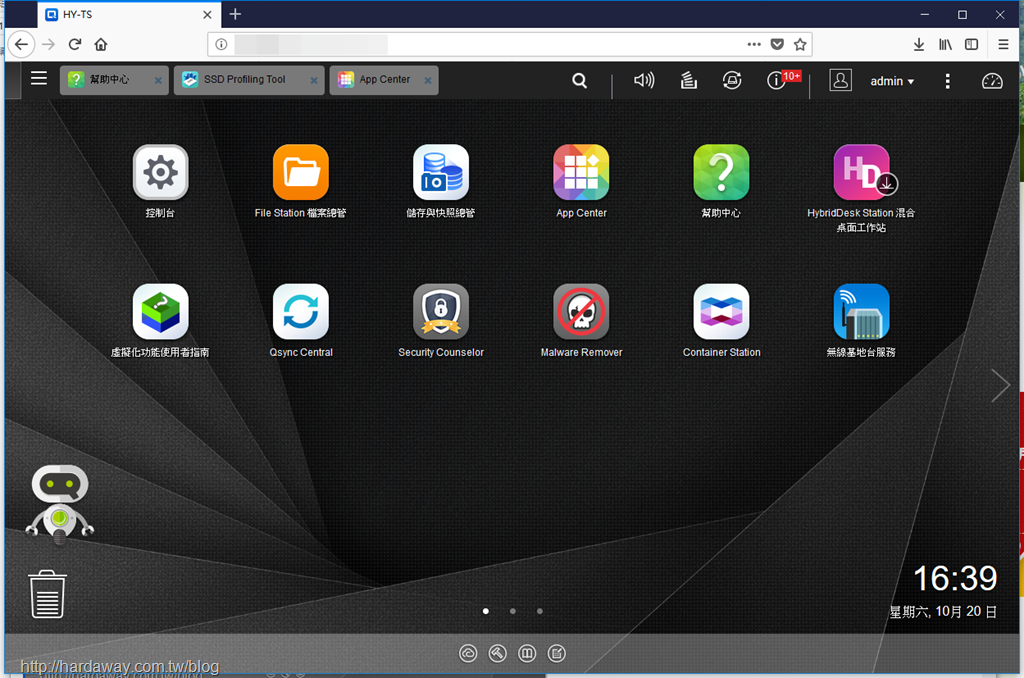
Task: Open page actions three dots menu
Action: pyautogui.click(x=754, y=44)
